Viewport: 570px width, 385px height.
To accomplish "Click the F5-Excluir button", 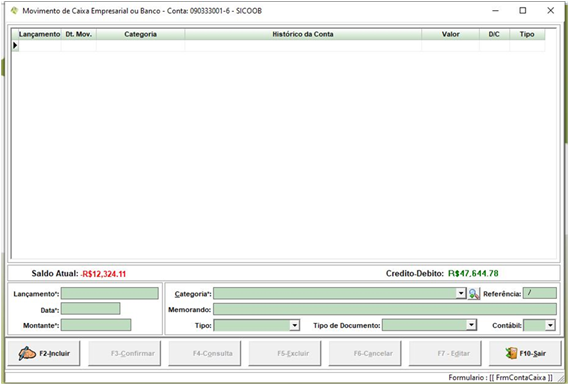I will coord(285,353).
